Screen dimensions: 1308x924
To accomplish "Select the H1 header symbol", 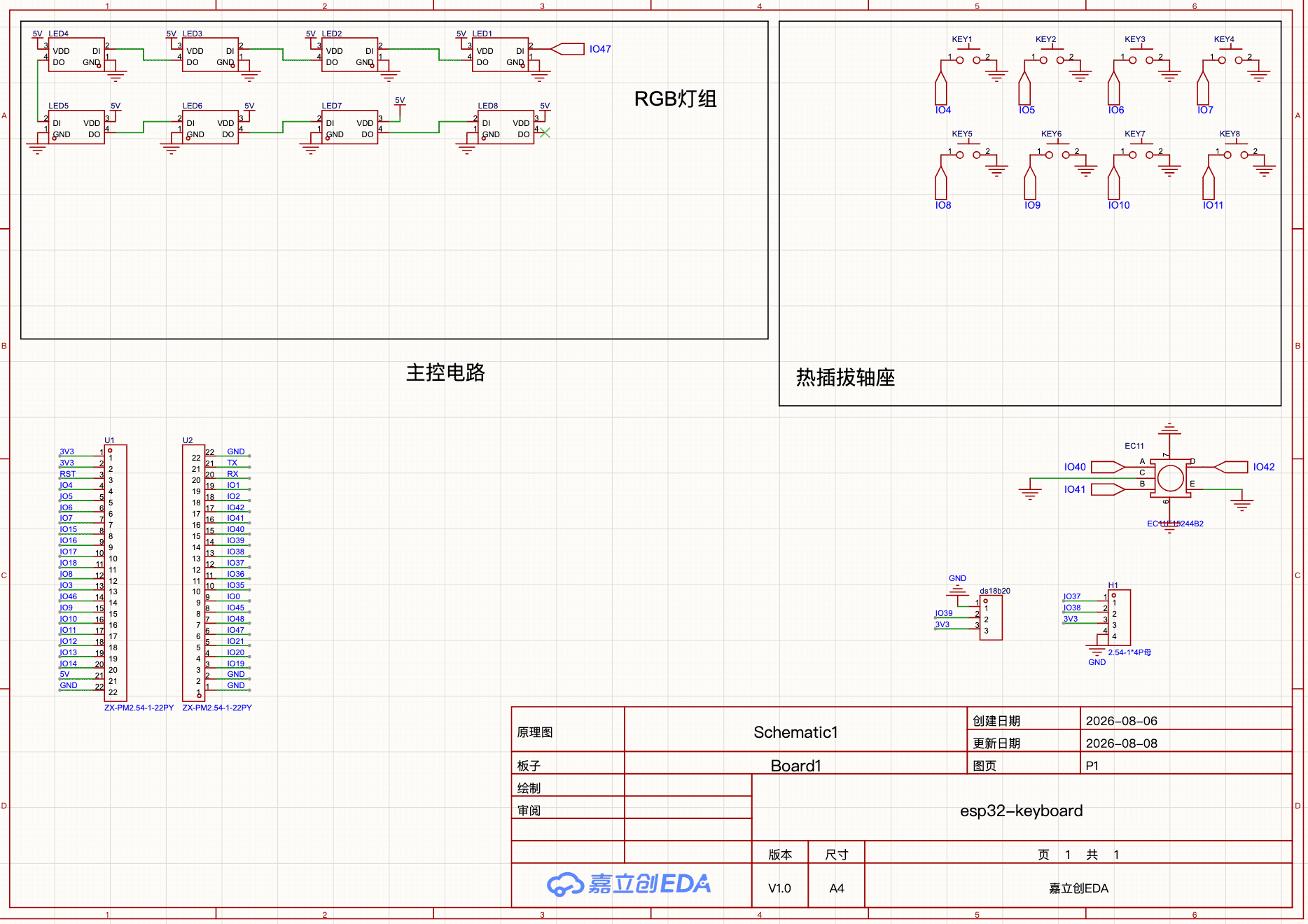I will pos(1119,618).
